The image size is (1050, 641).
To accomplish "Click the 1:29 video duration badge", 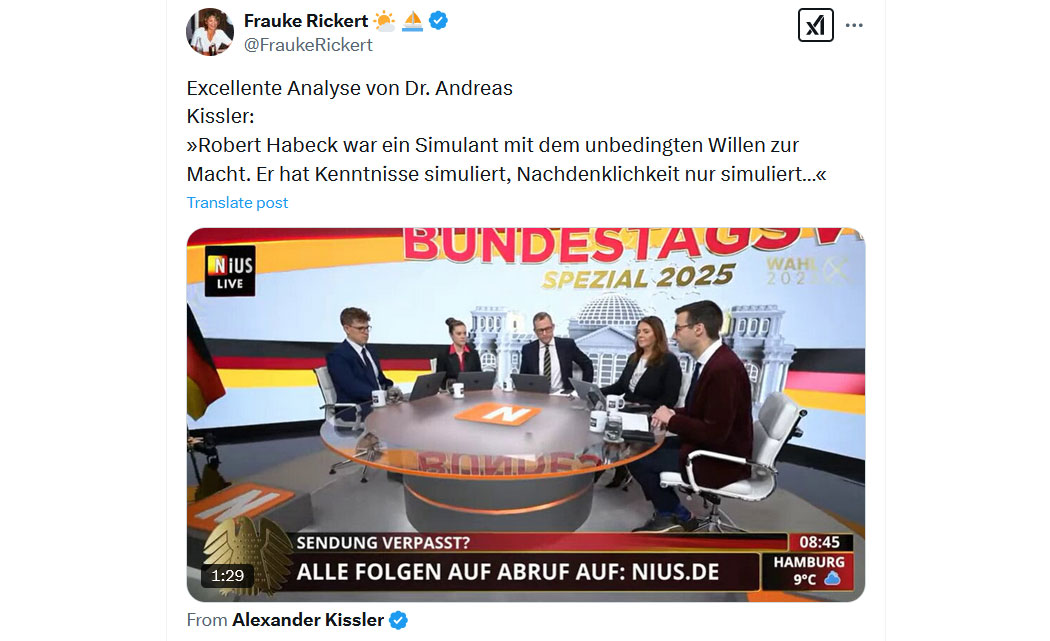I will [228, 576].
